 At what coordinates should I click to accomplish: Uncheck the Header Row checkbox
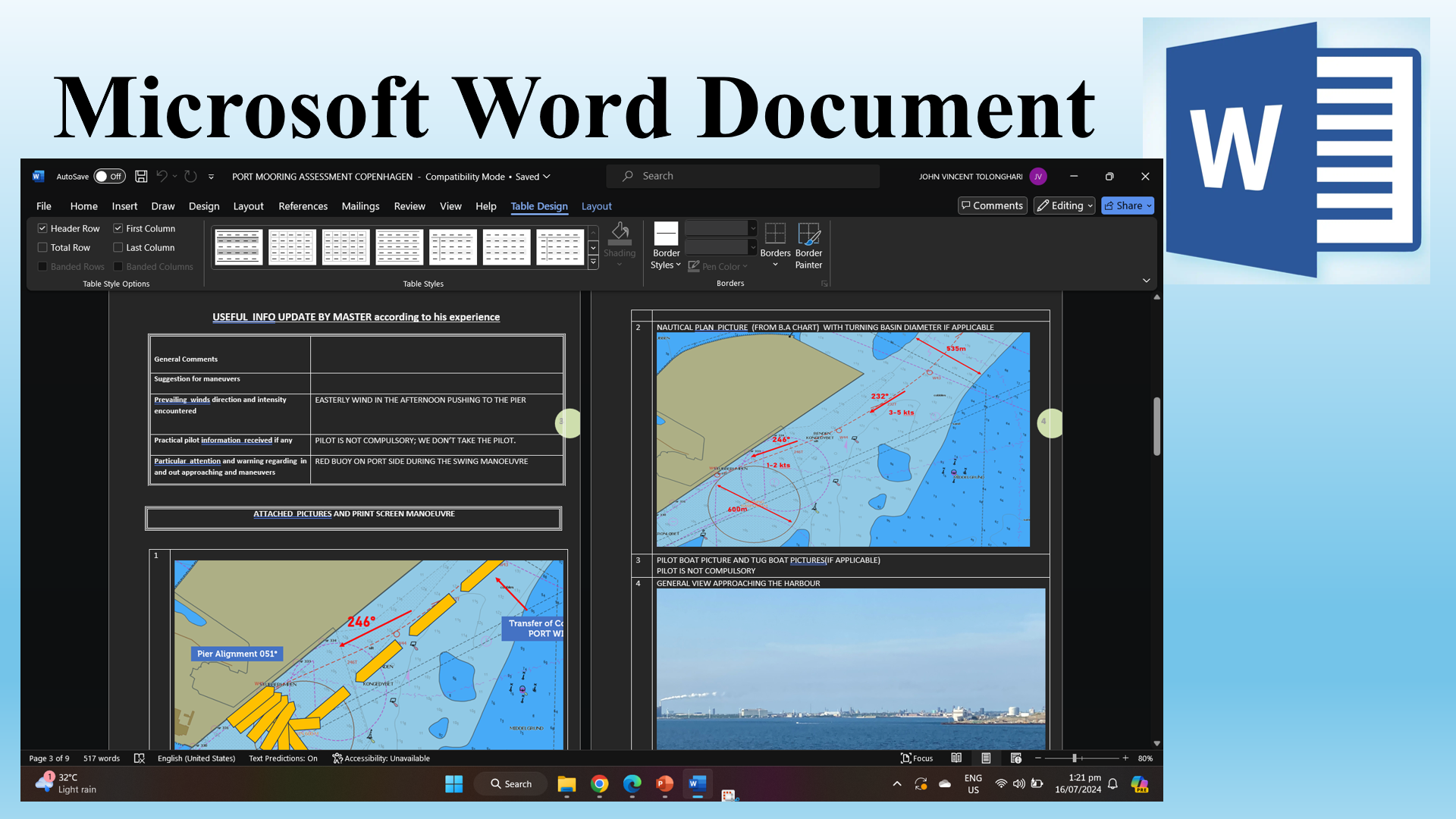tap(42, 228)
